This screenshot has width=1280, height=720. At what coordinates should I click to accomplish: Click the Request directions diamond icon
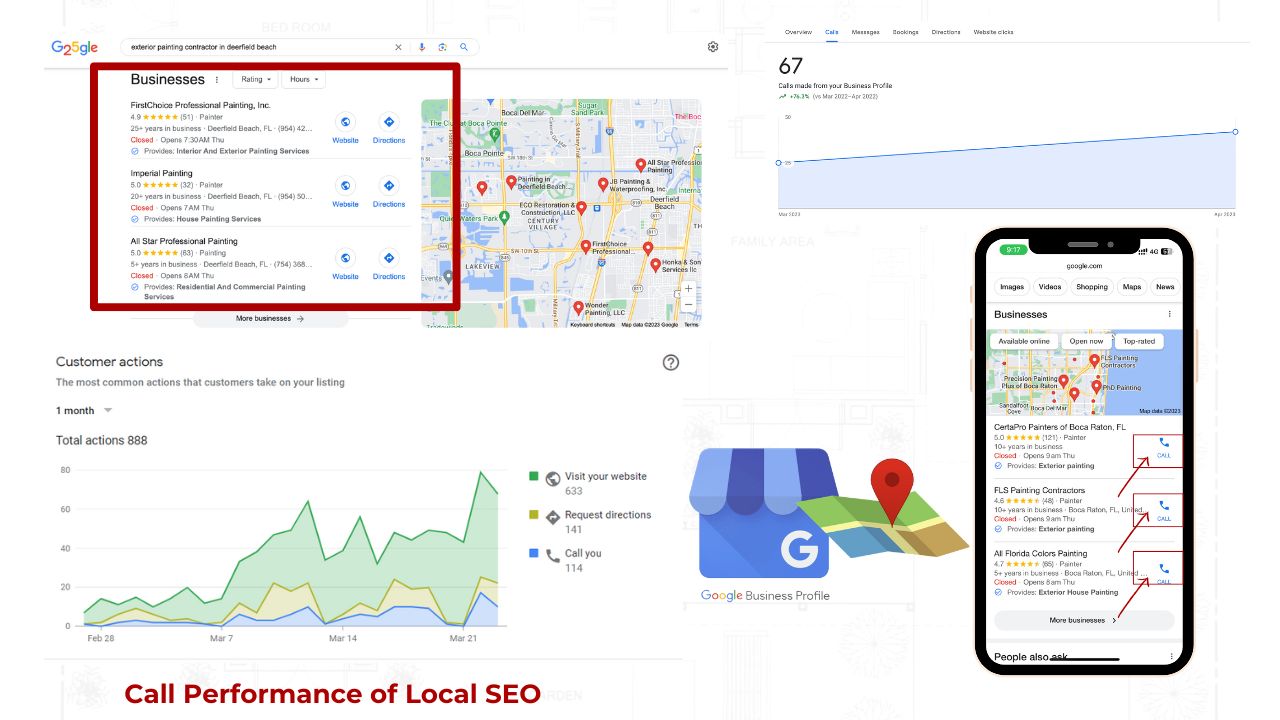click(x=553, y=517)
